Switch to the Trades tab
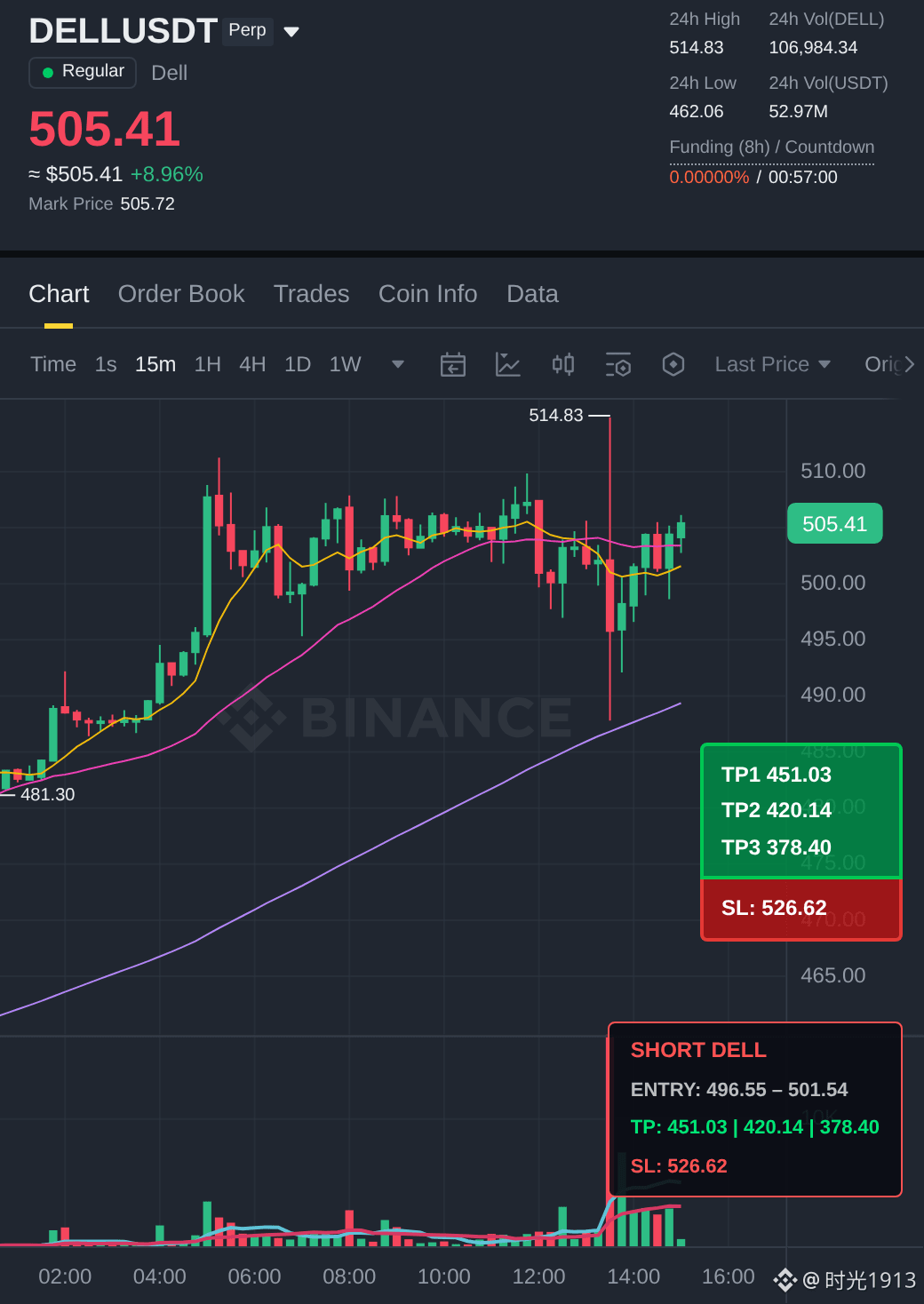The height and width of the screenshot is (1304, 924). coord(312,294)
